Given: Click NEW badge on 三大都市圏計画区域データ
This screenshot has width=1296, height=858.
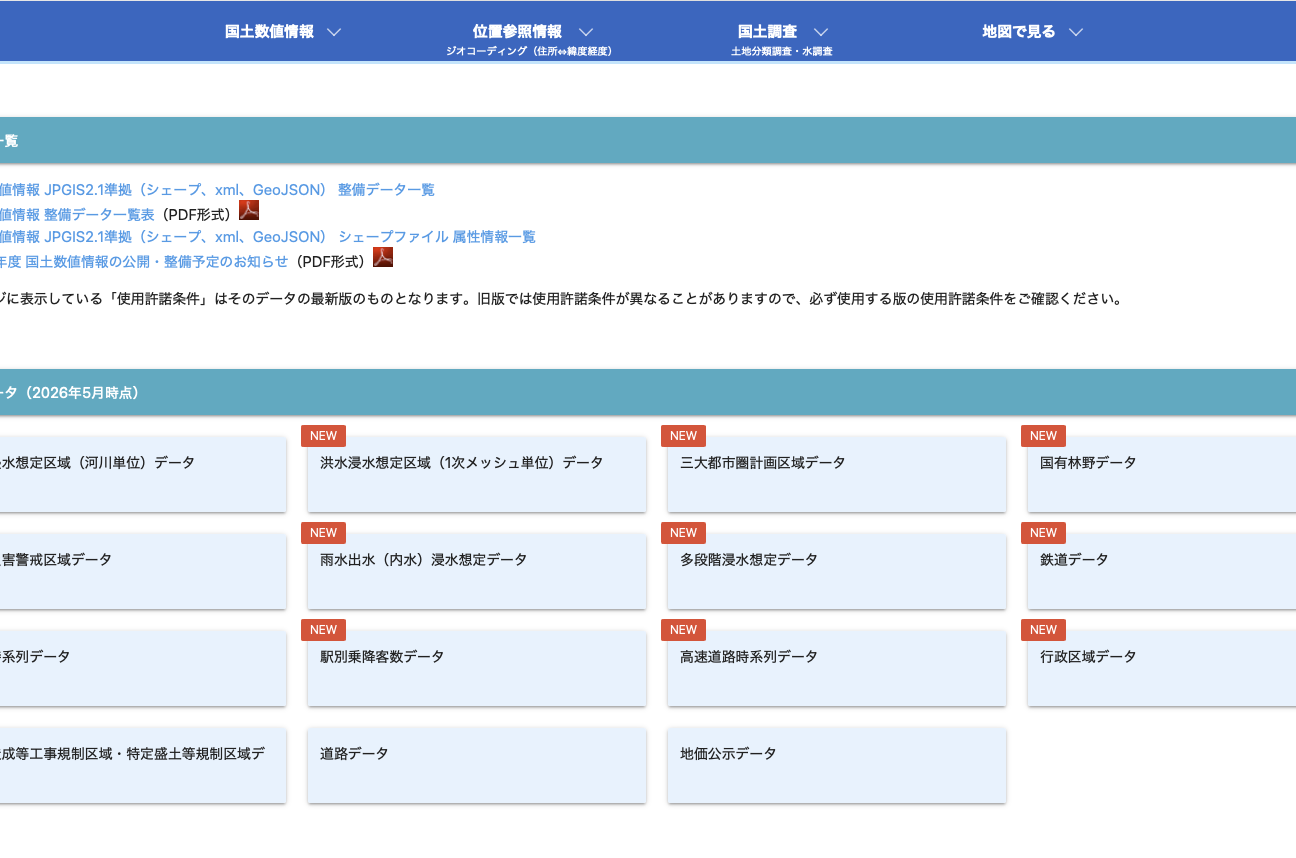Looking at the screenshot, I should 683,436.
